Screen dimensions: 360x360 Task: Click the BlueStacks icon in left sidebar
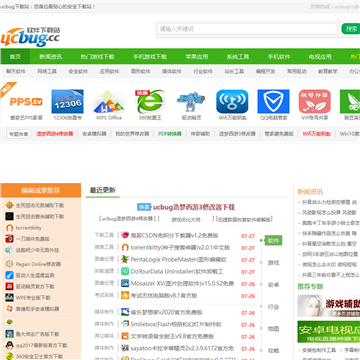pyautogui.click(x=9, y=322)
